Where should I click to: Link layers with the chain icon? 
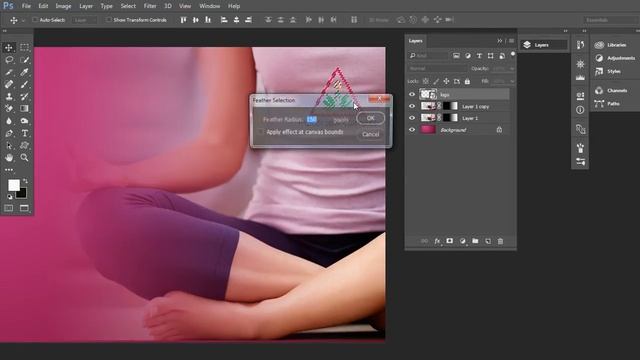tap(424, 241)
